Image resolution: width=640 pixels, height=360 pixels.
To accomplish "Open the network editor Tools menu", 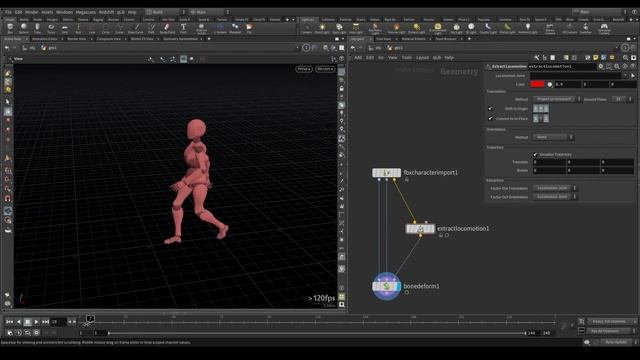I will 407,58.
